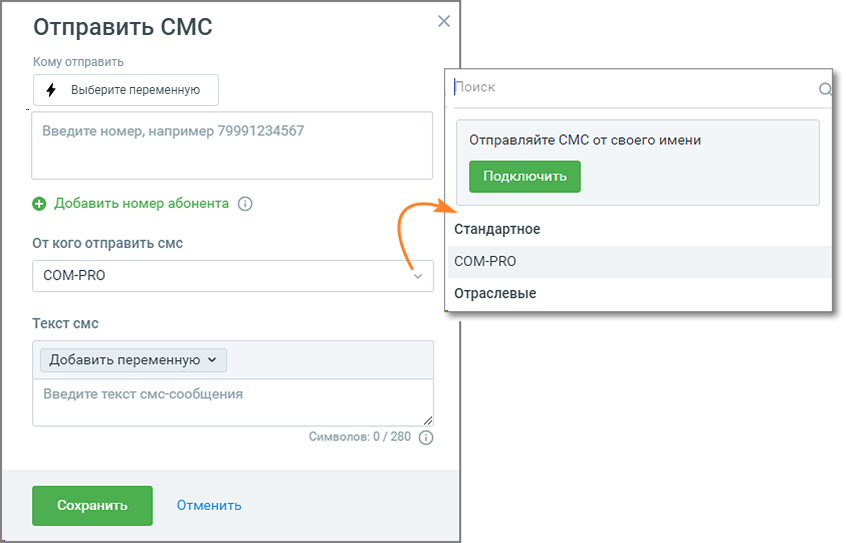
Task: Click the lightning bolt variable icon
Action: point(51,90)
